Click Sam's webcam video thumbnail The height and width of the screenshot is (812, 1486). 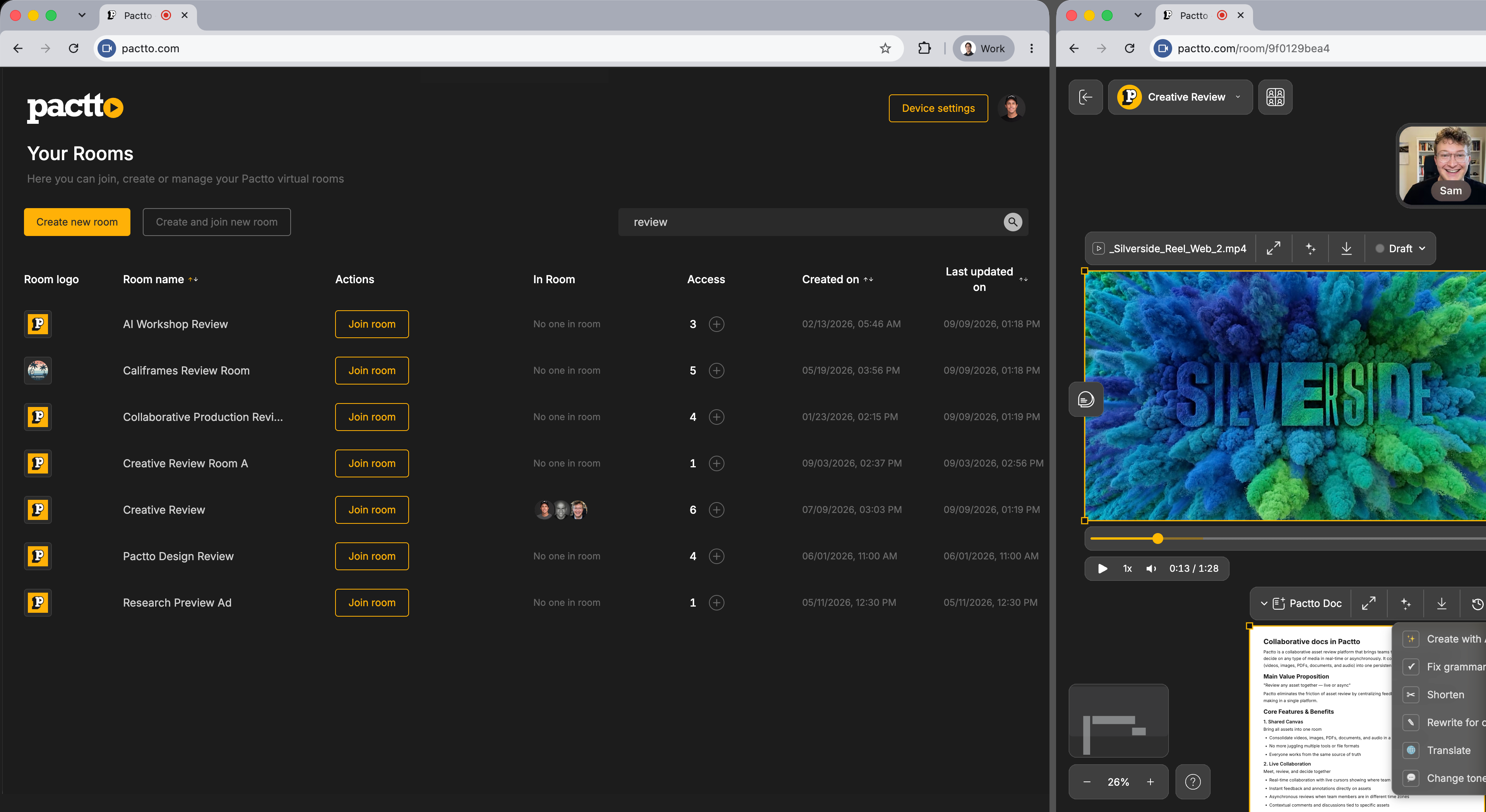click(x=1442, y=165)
